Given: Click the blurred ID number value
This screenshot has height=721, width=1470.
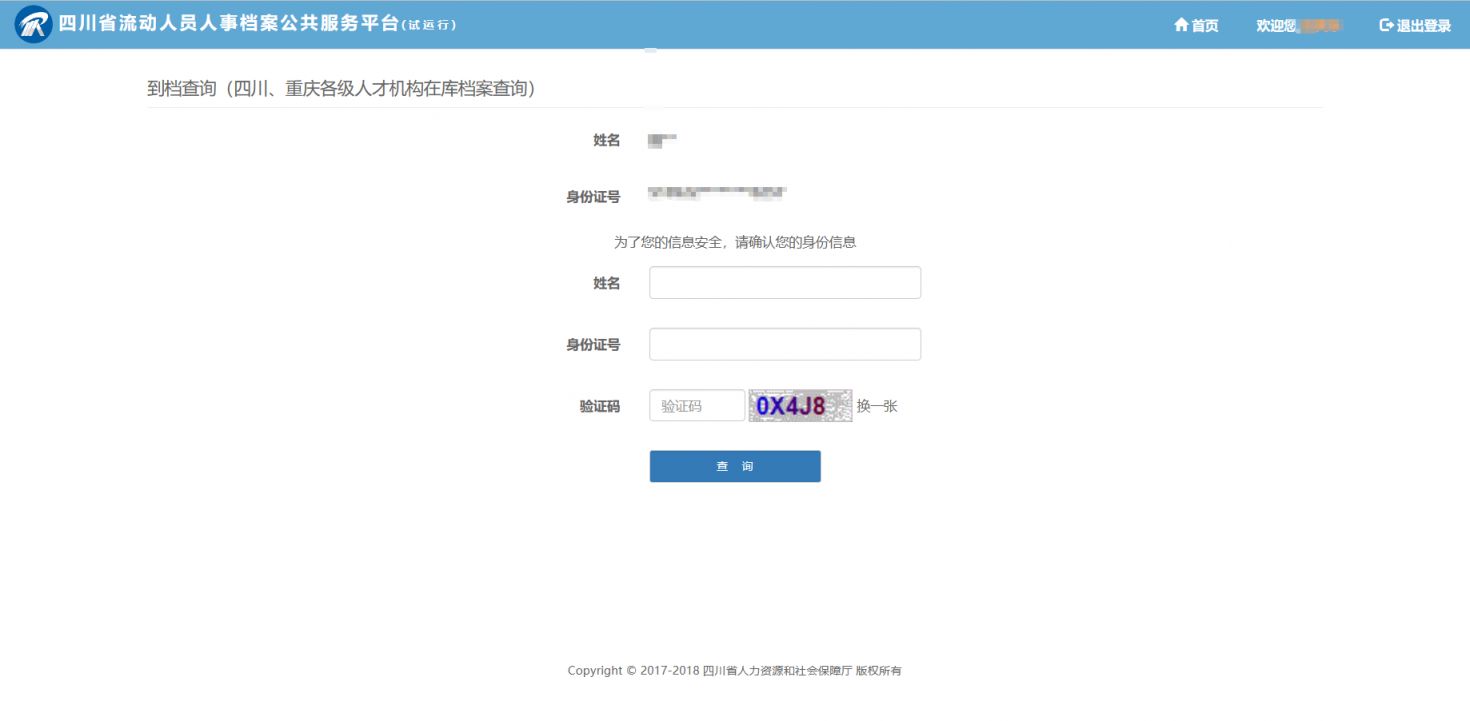Looking at the screenshot, I should [716, 192].
